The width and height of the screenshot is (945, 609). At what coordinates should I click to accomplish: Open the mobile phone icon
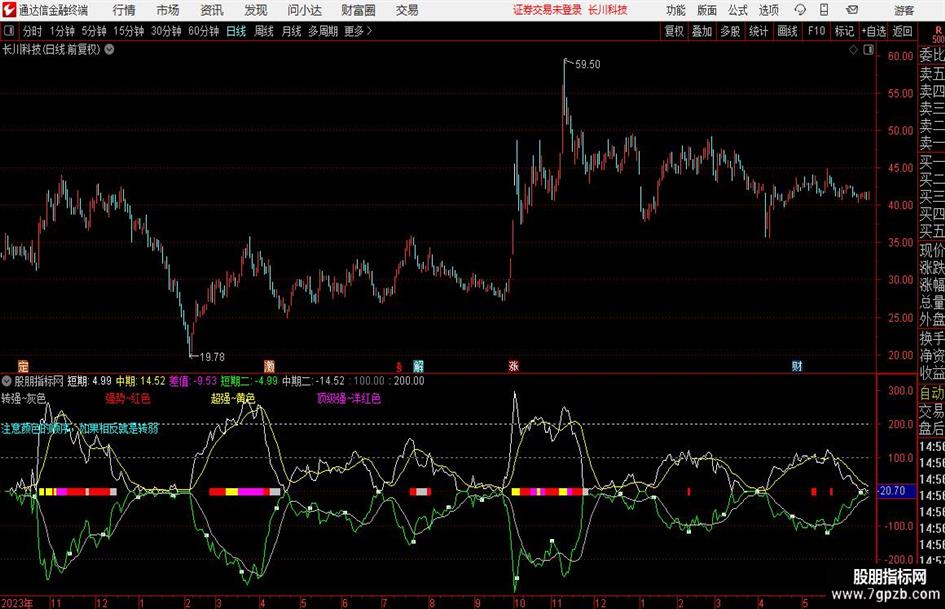824,10
